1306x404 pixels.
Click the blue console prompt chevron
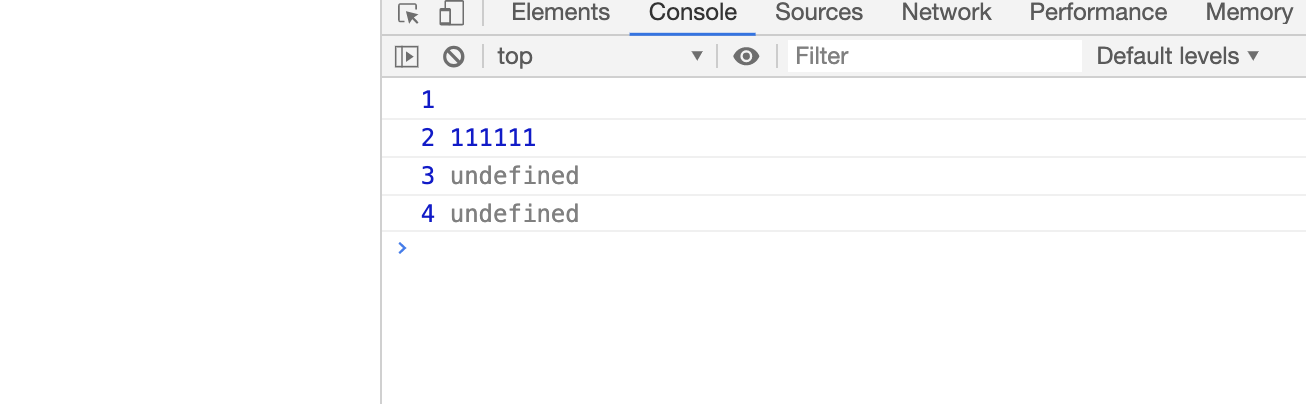(x=402, y=248)
